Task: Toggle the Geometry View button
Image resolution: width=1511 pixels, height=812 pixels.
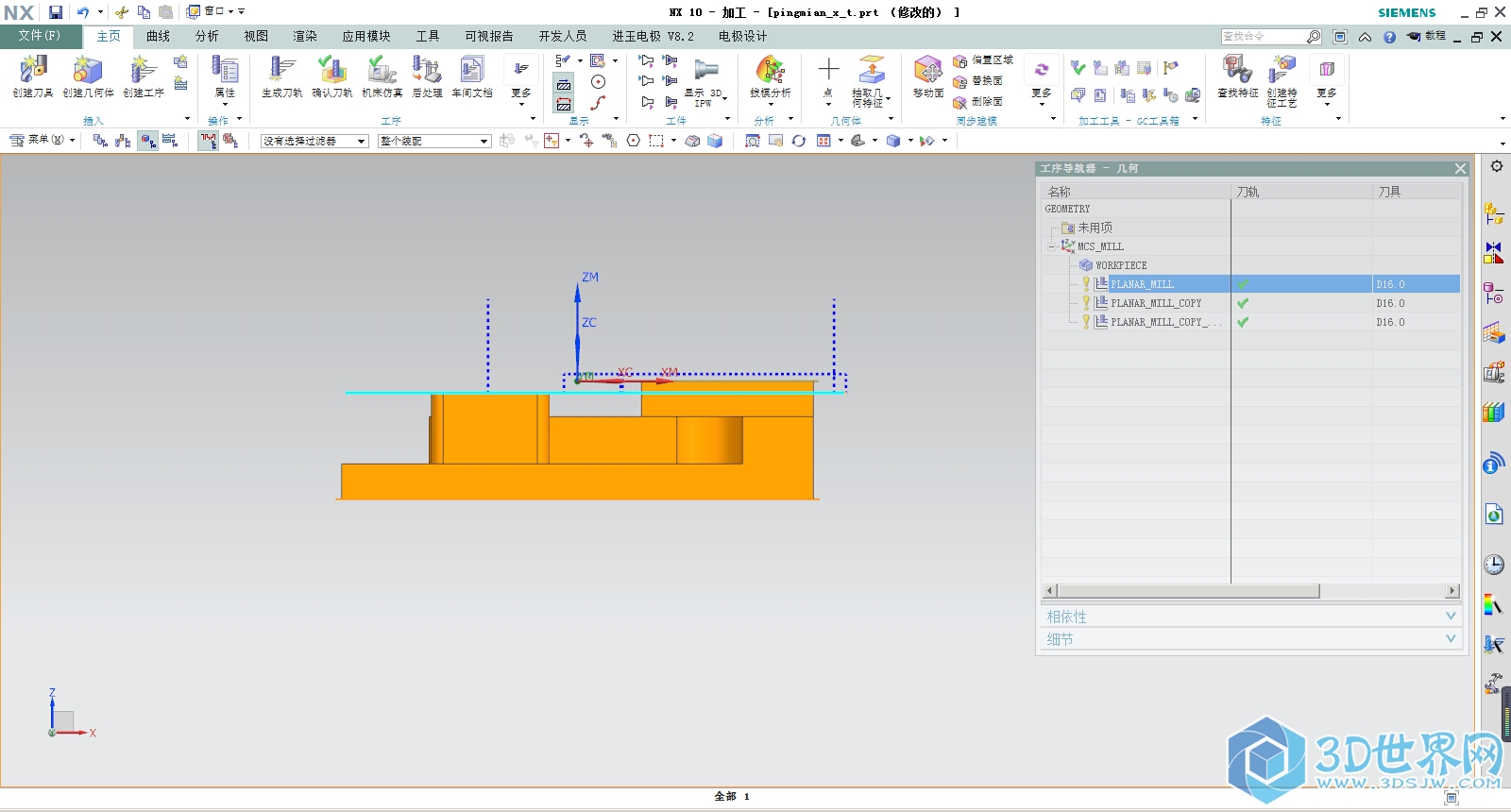Action: pyautogui.click(x=147, y=141)
